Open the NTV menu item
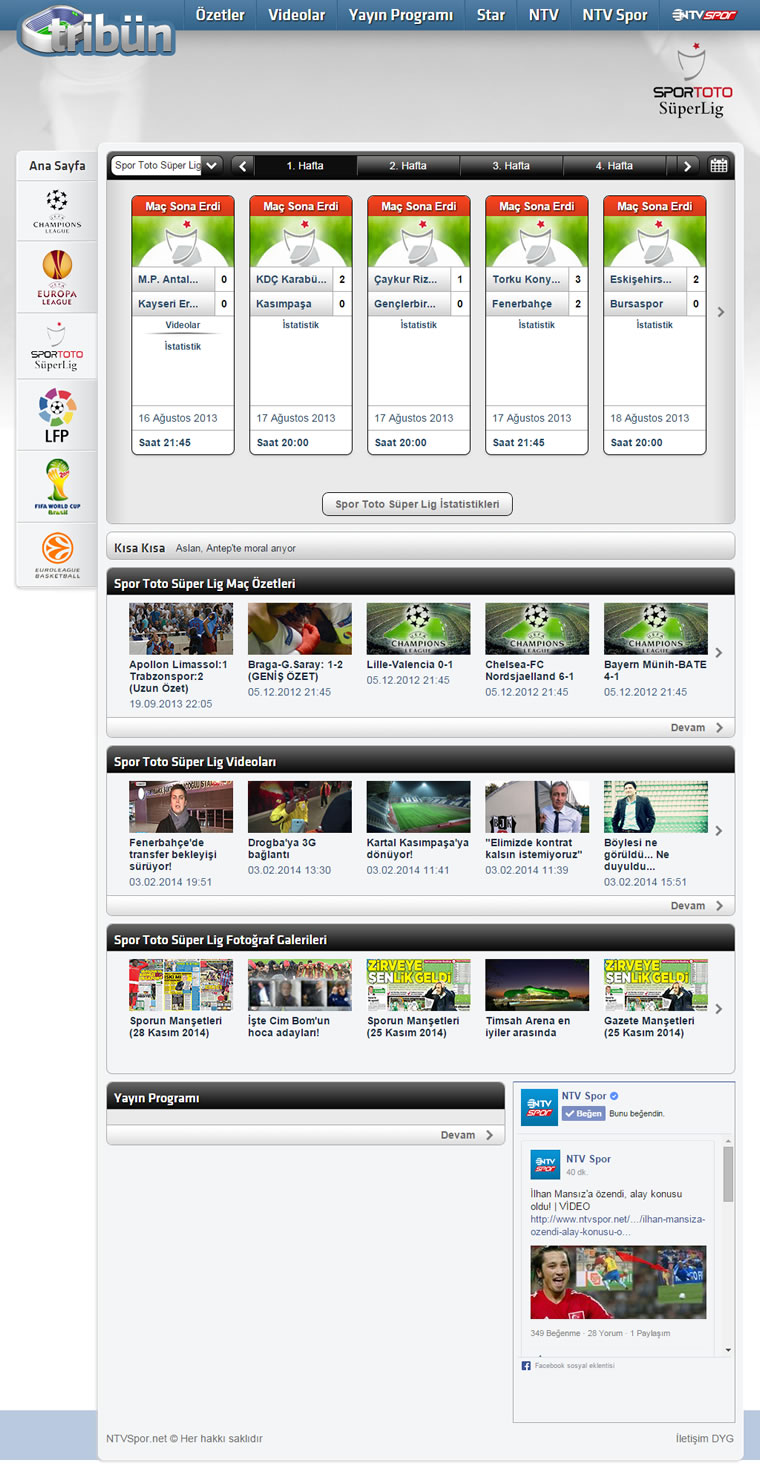Viewport: 760px width, 1475px height. 544,15
